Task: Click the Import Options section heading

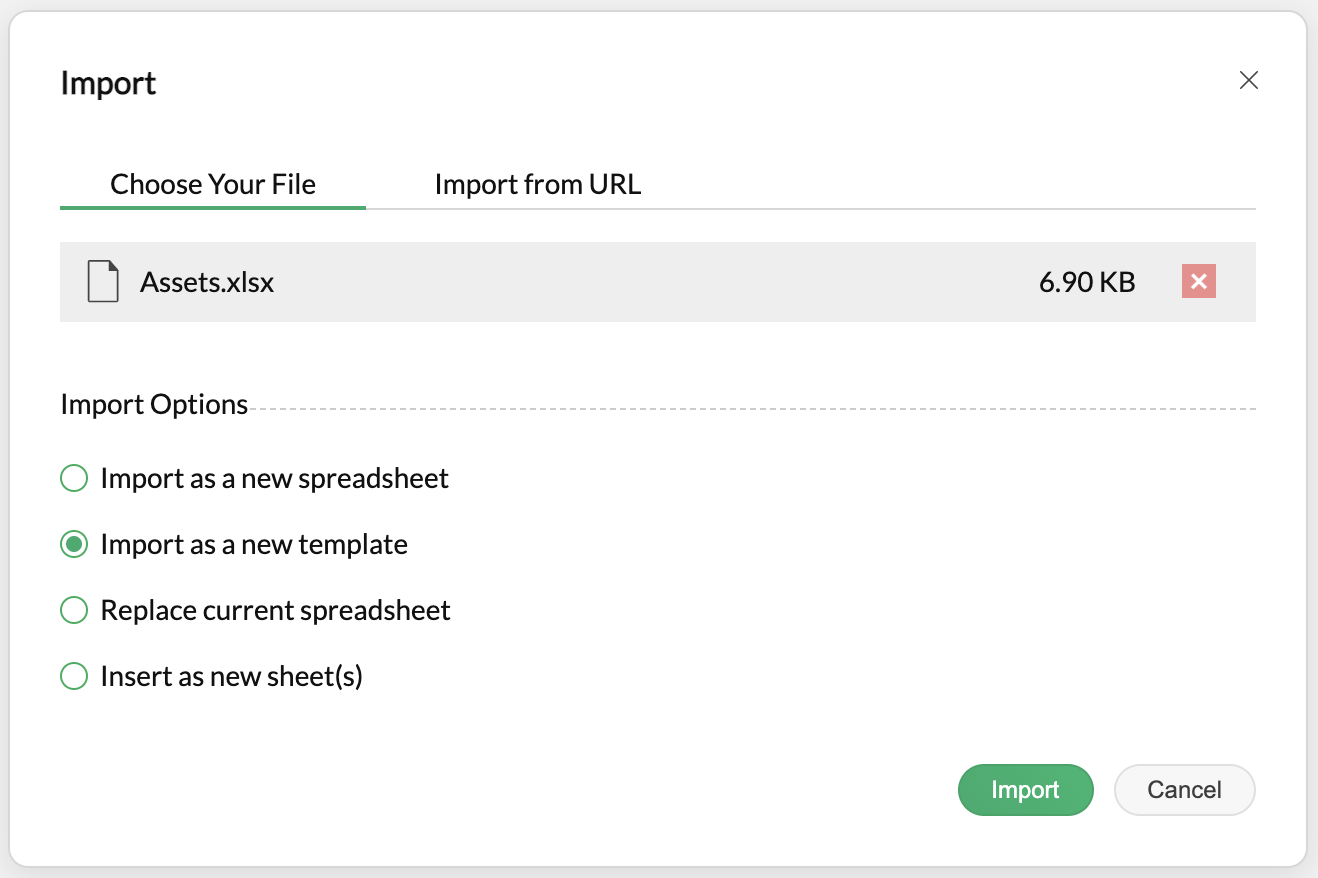Action: 154,405
